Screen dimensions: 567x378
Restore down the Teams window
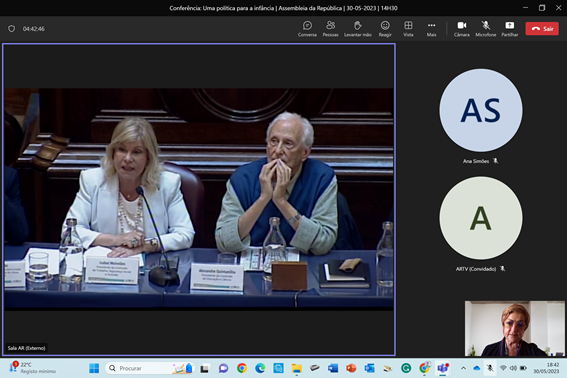click(542, 8)
